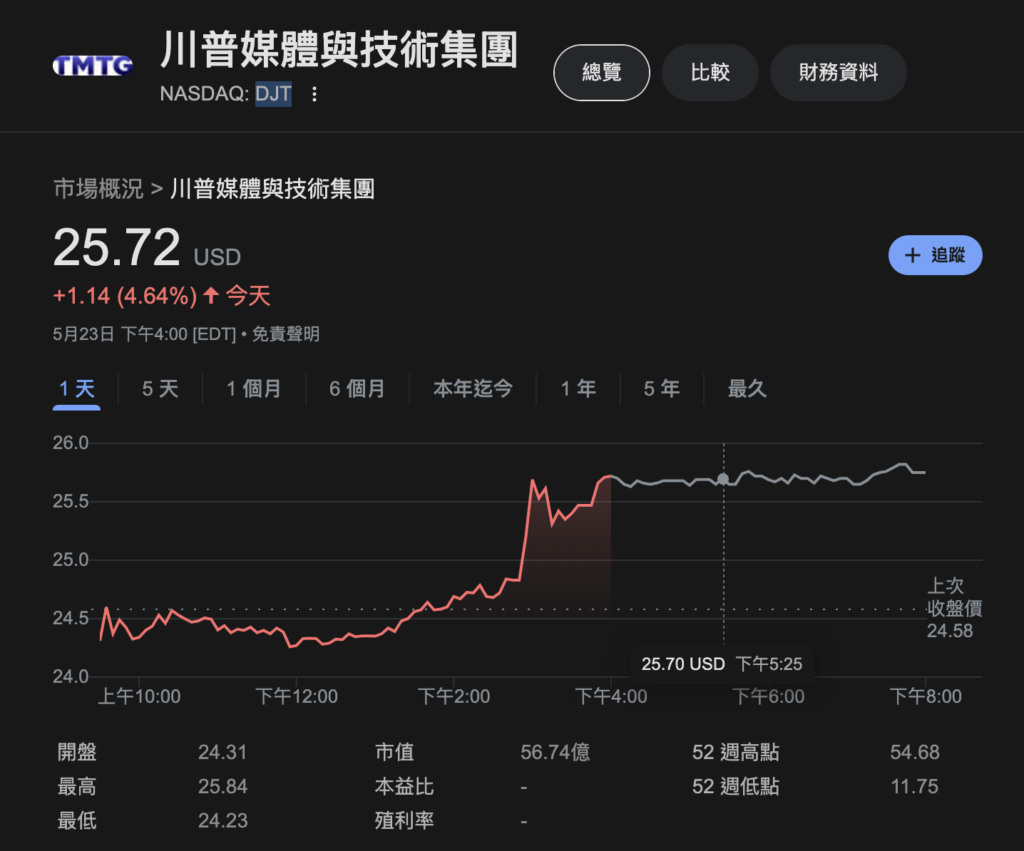Show the 1 個月 chart range

pyautogui.click(x=253, y=389)
